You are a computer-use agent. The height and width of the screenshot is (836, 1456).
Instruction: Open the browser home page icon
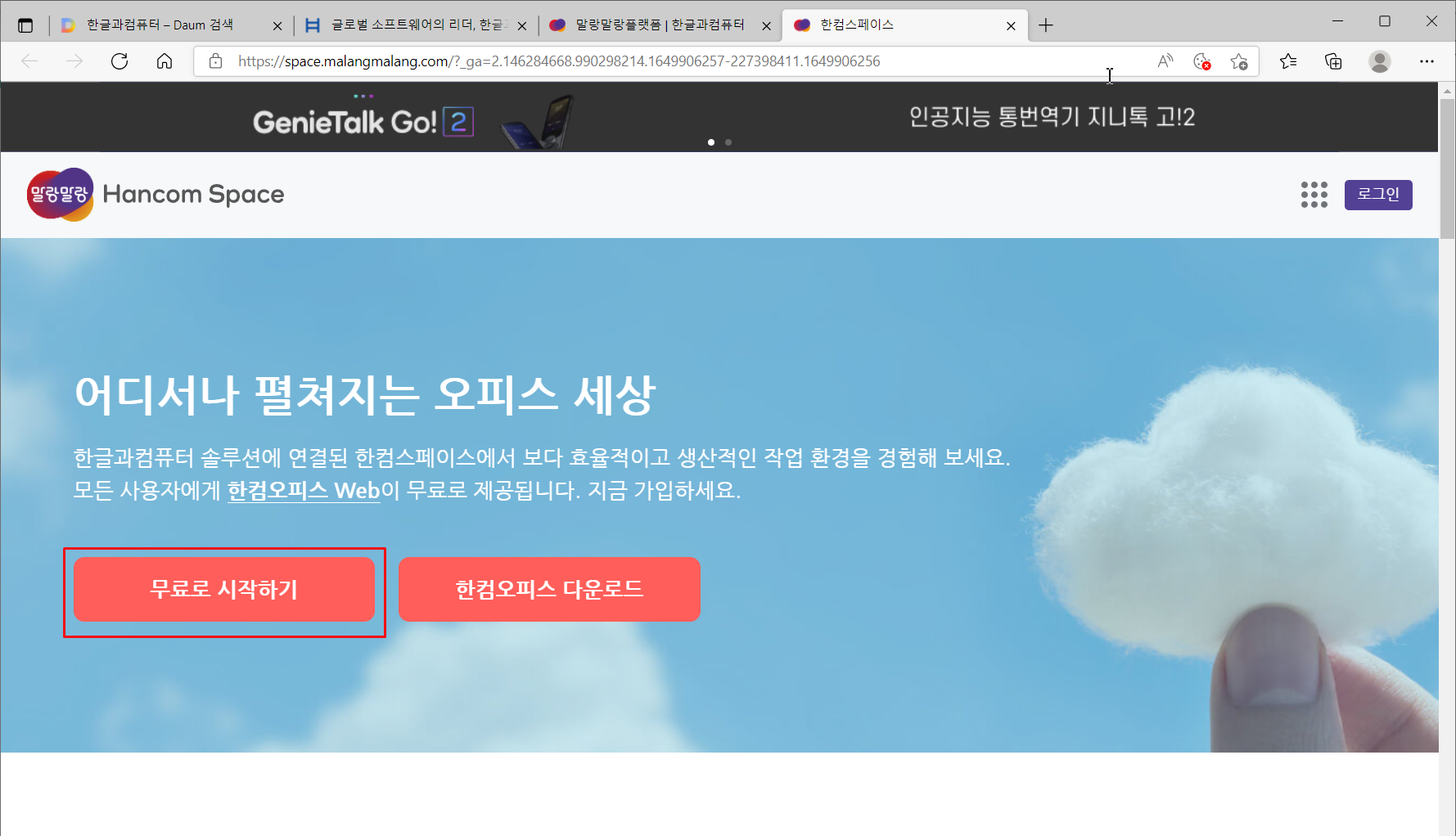(165, 61)
